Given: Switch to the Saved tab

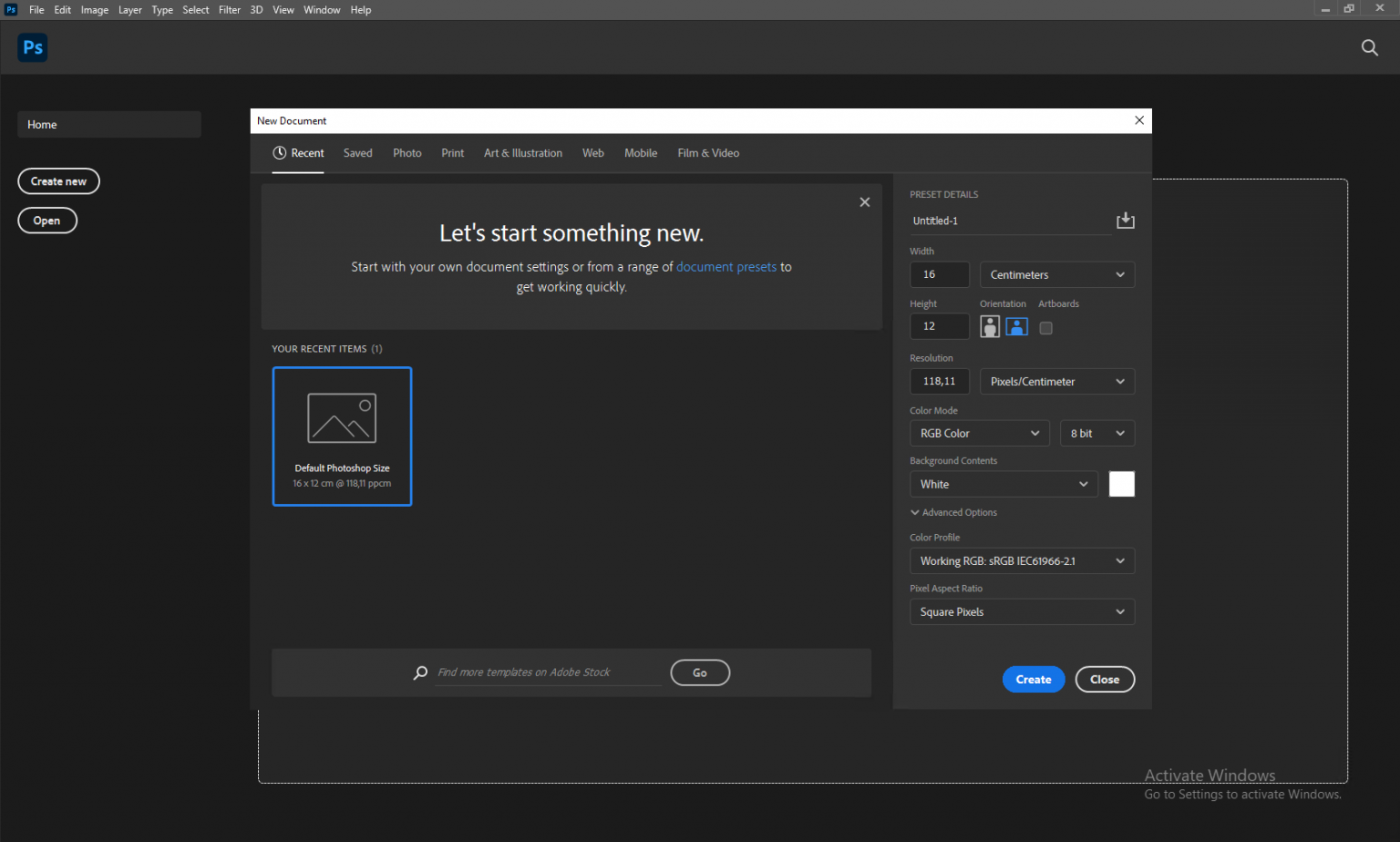Looking at the screenshot, I should coord(357,153).
